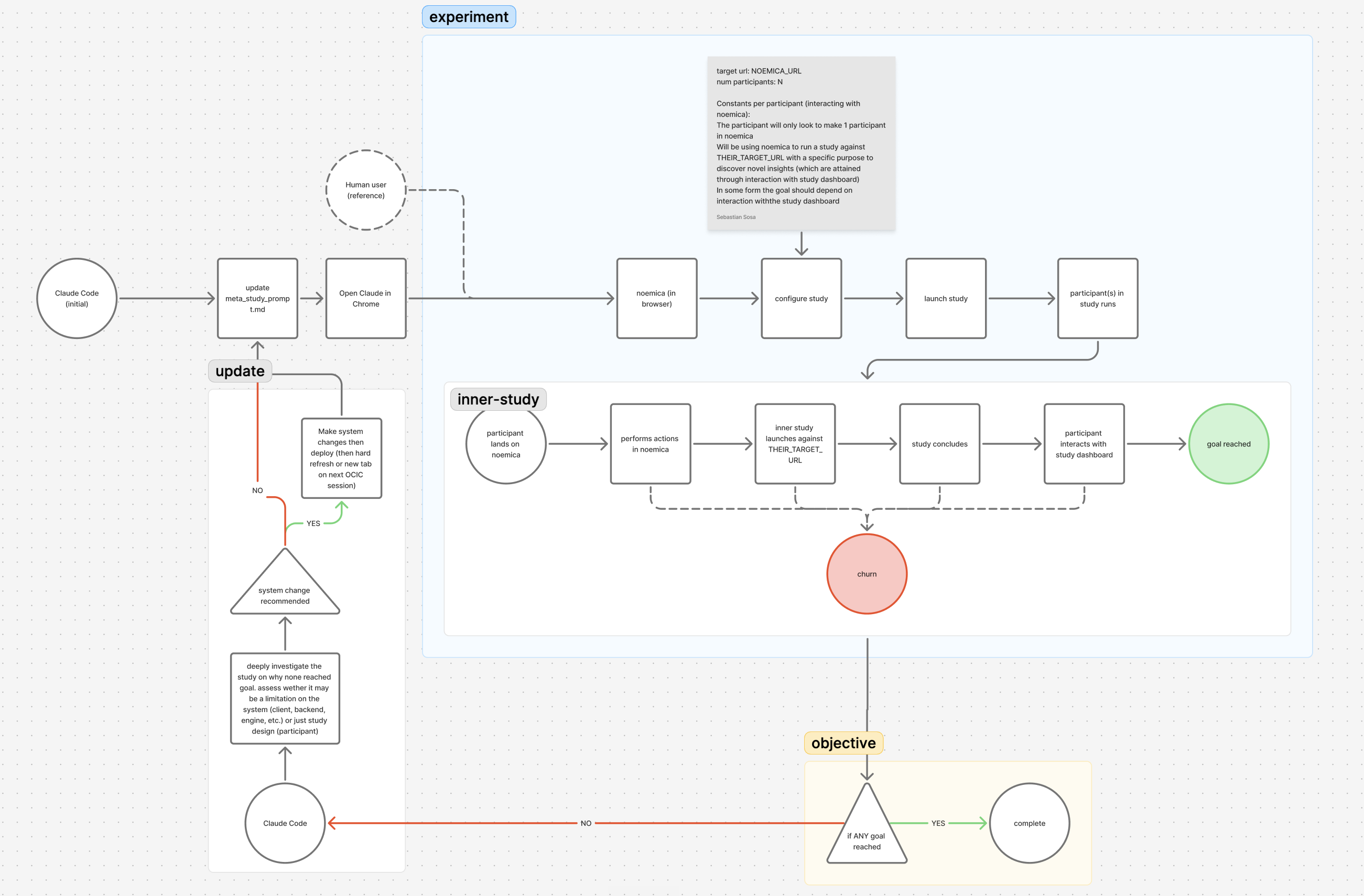Screen dimensions: 1364x896
Task: Click the 'target url: NOEMICA_URL' line in note
Action: coord(759,71)
